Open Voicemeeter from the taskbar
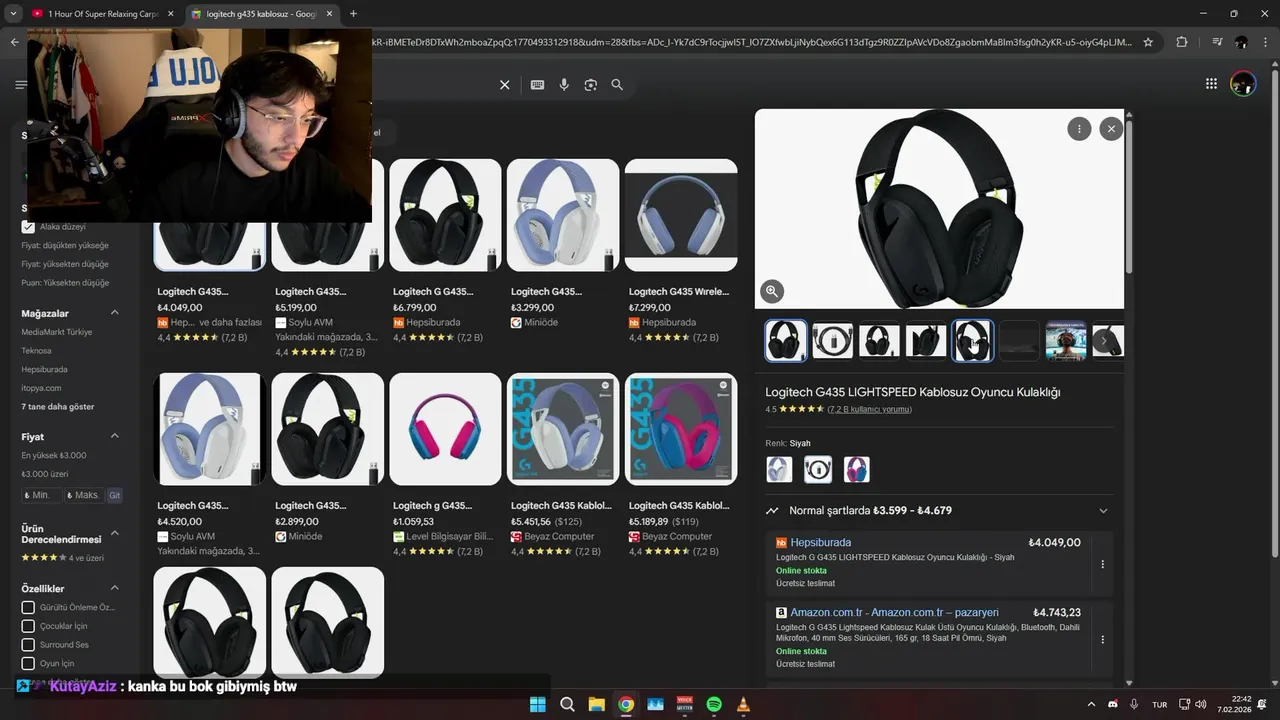The height and width of the screenshot is (720, 1280). click(x=685, y=704)
